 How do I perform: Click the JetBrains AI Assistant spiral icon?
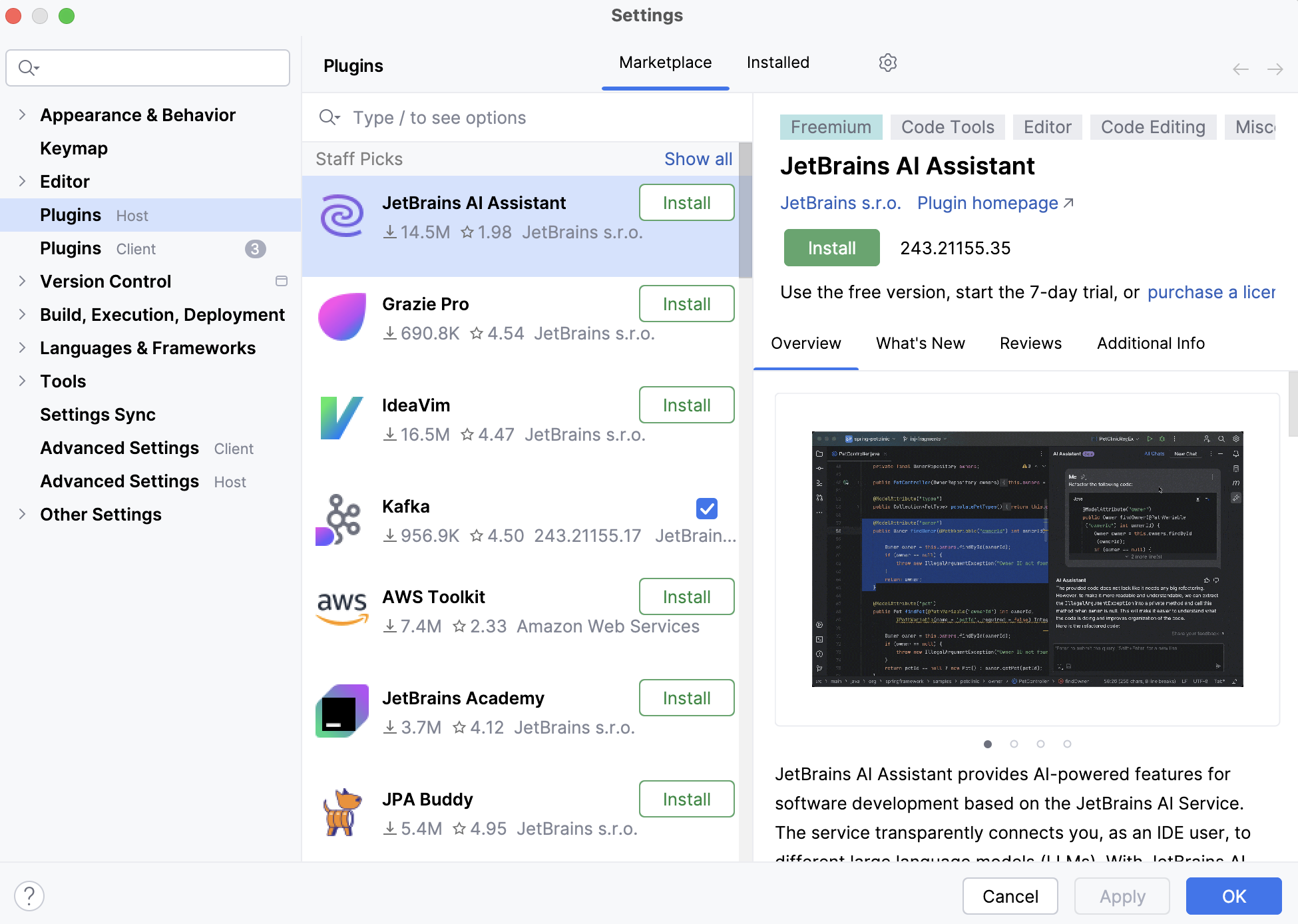click(x=342, y=216)
